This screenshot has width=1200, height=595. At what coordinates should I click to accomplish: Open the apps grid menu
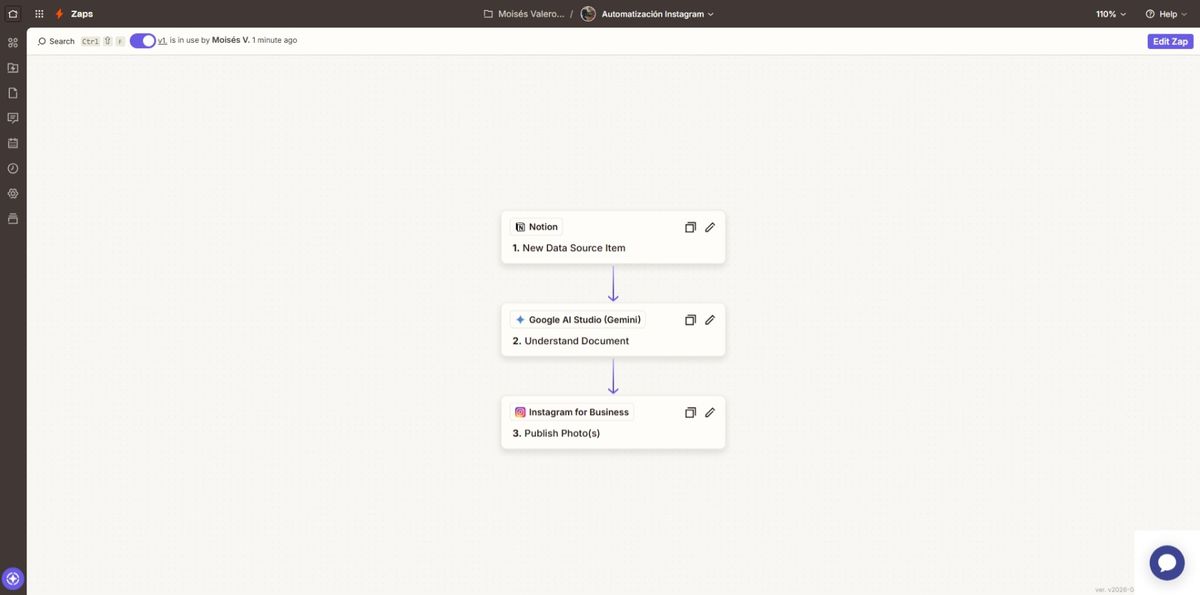(39, 14)
